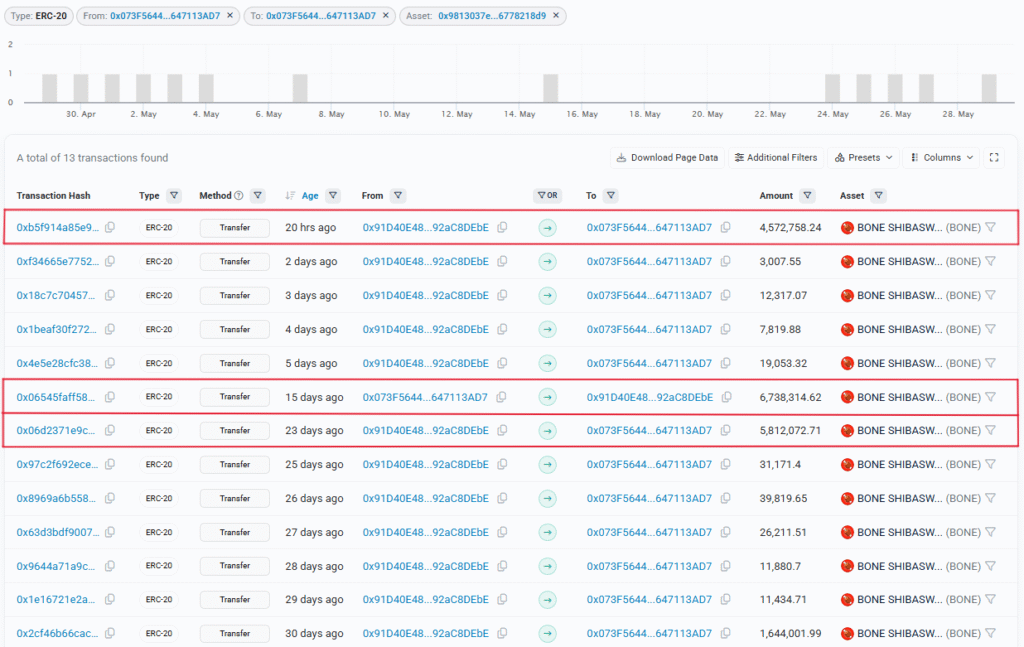Open Type column filter
Screen dimensions: 1024x647
[x=174, y=195]
